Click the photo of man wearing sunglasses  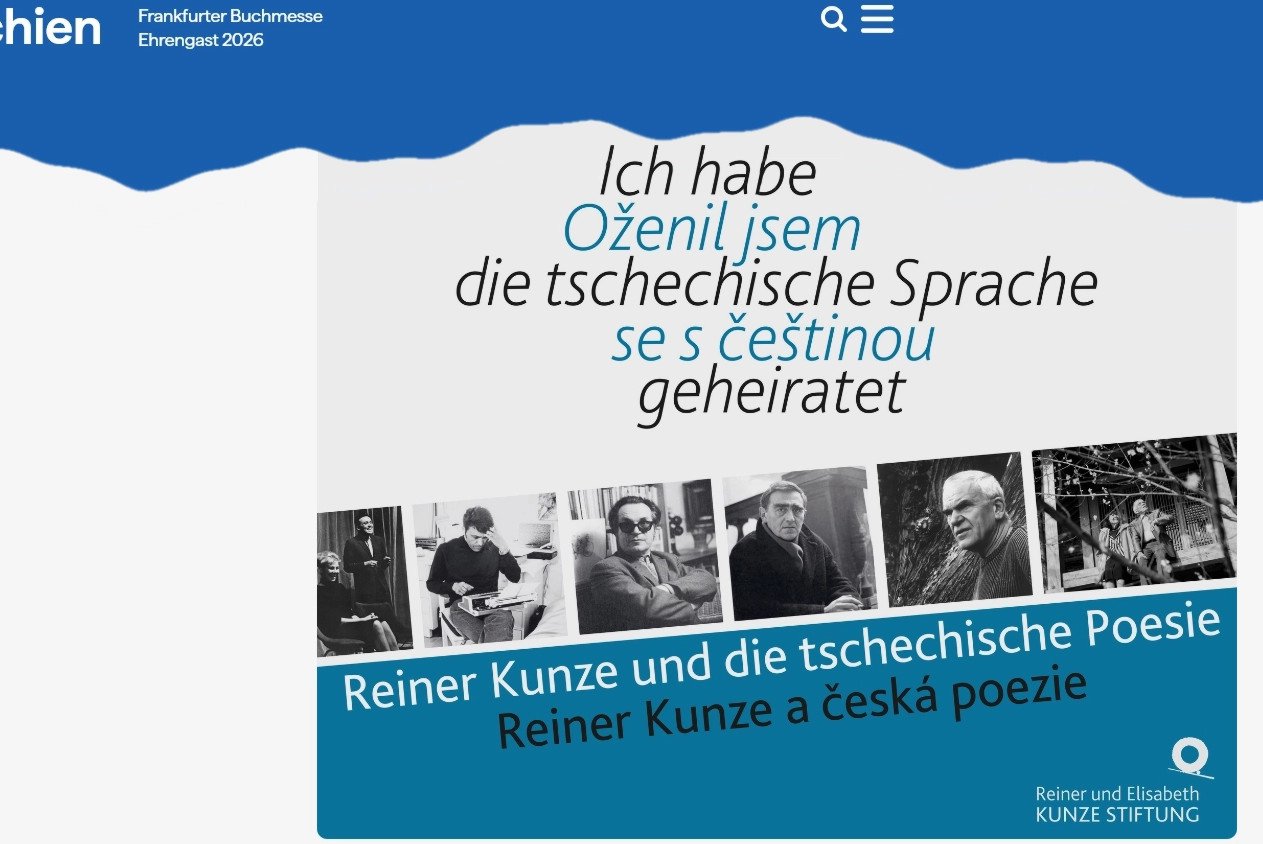[x=646, y=556]
